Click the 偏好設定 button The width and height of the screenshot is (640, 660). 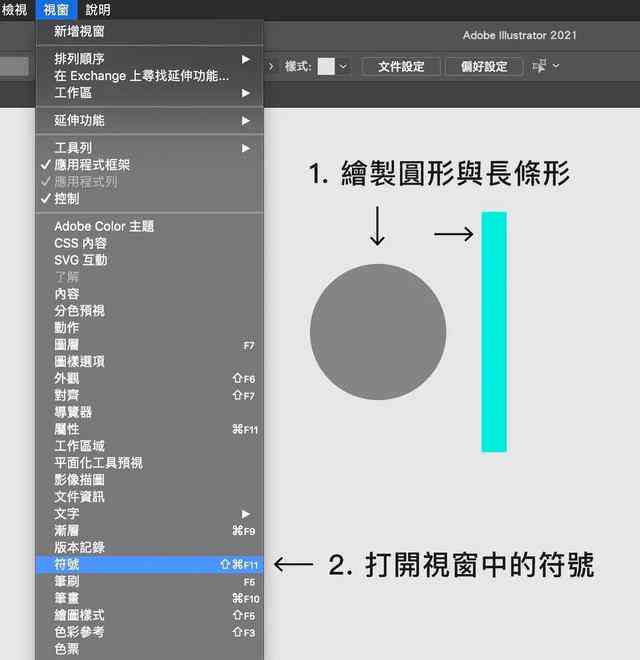coord(484,67)
